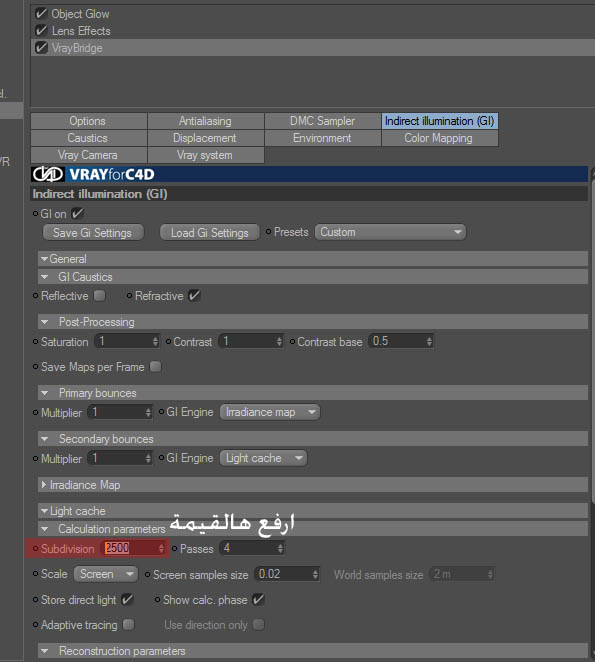Screen dimensions: 595x662
Task: Select the VrayBridge row in effects list
Action: [313, 47]
